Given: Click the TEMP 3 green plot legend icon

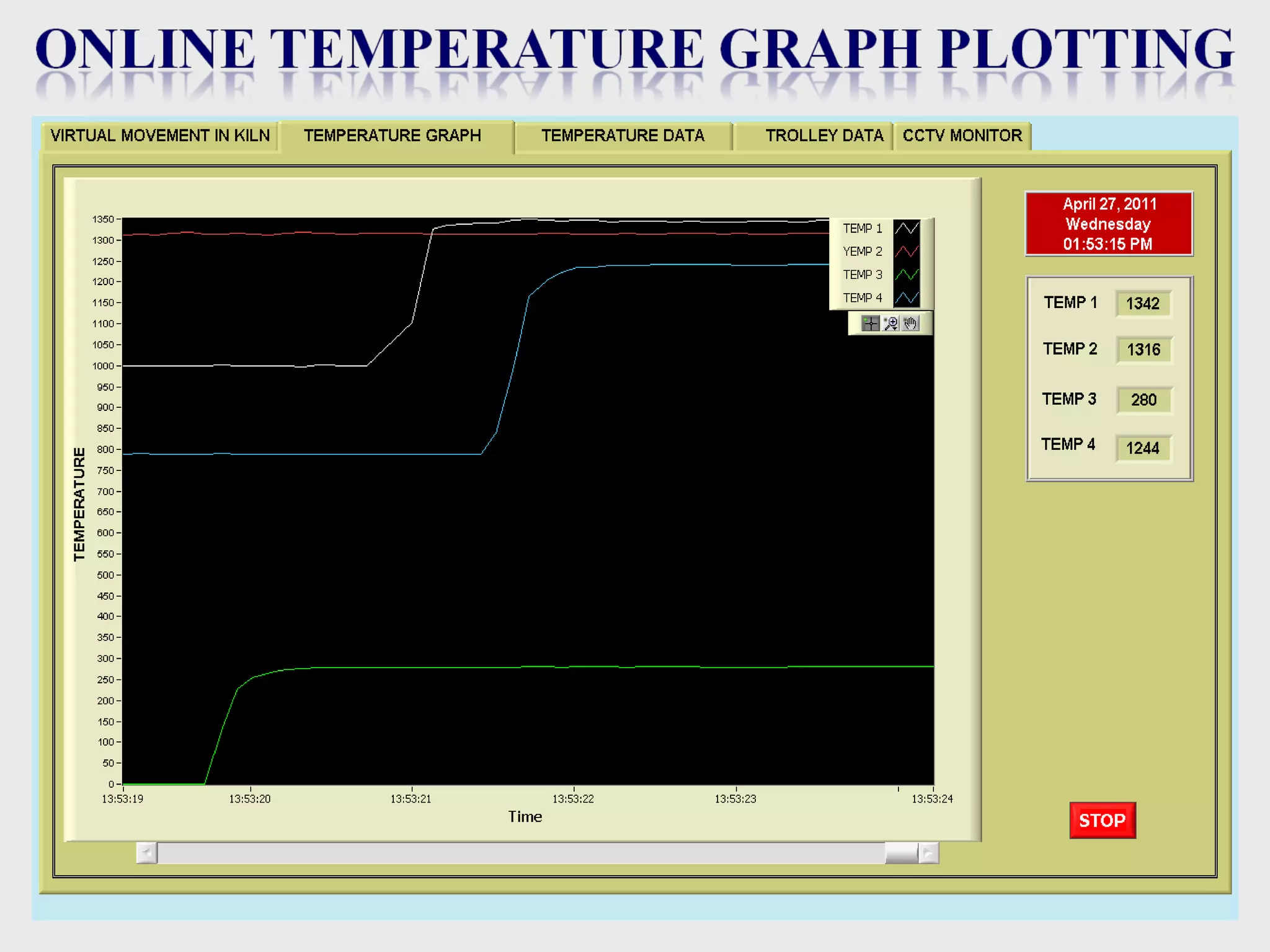Looking at the screenshot, I should (x=906, y=274).
